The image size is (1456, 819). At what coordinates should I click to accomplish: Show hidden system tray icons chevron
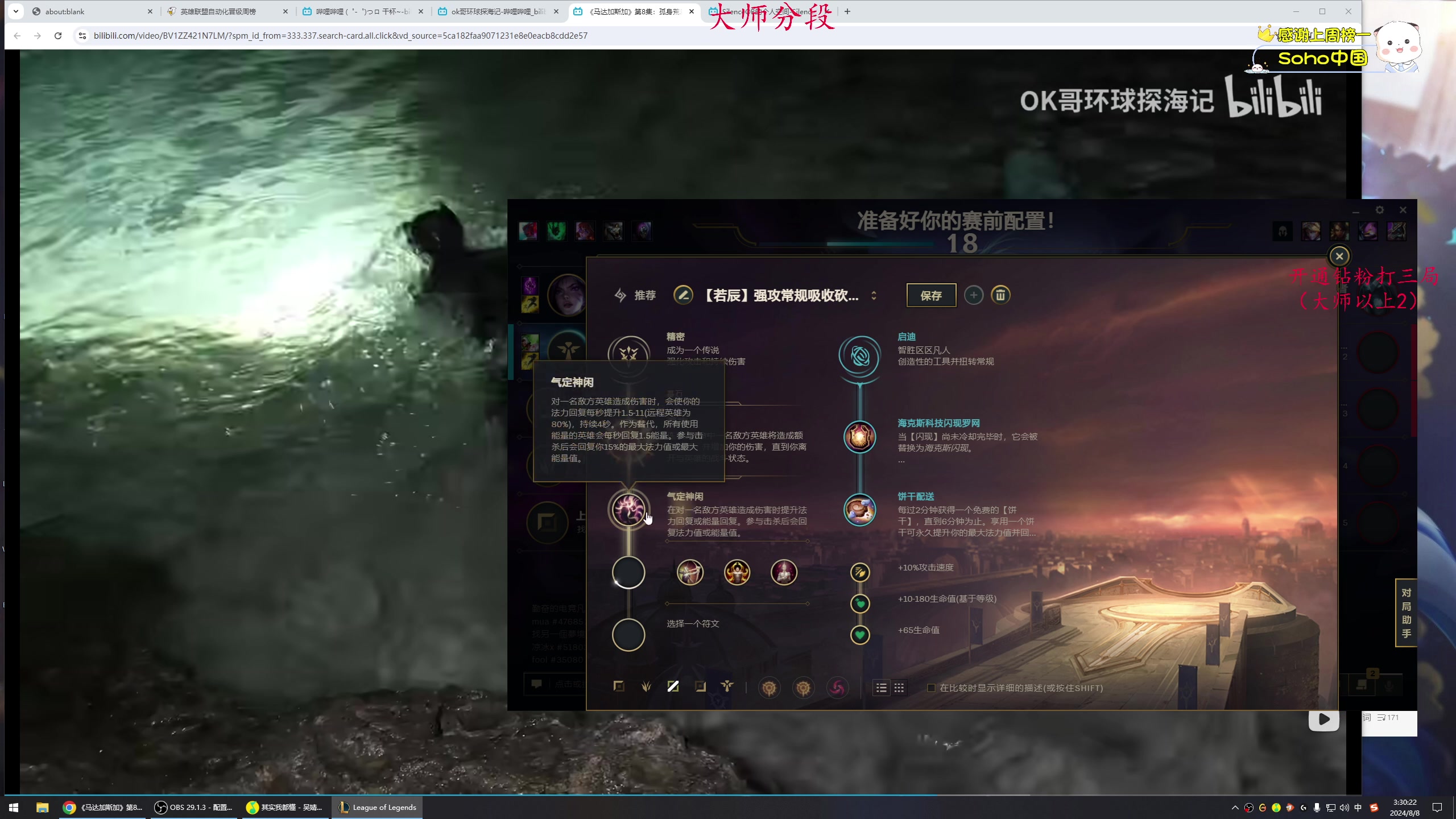1235,808
